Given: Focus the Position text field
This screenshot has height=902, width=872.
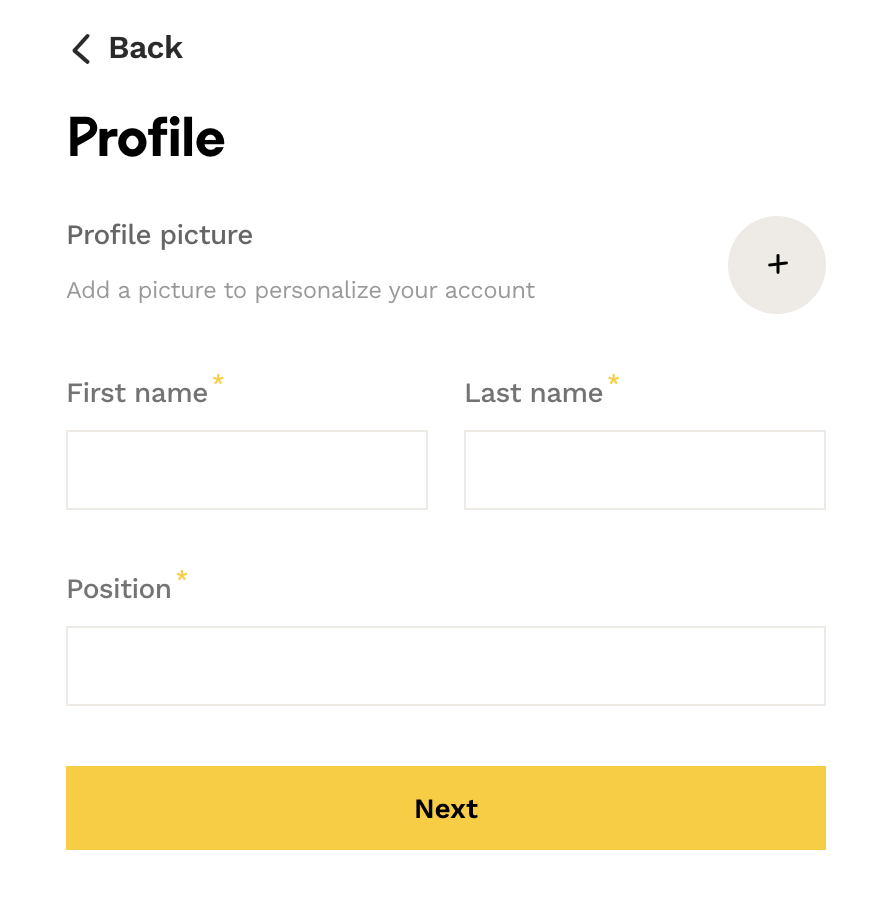Looking at the screenshot, I should coord(446,666).
